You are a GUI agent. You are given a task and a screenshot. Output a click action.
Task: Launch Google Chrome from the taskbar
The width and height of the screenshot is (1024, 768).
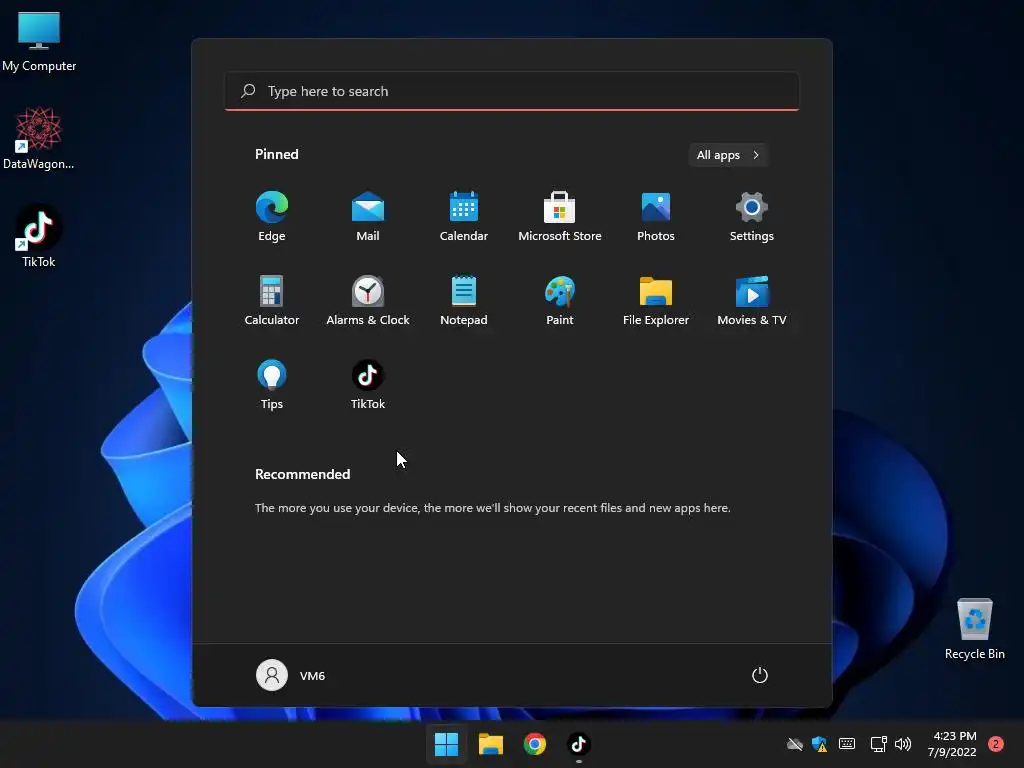coord(535,744)
